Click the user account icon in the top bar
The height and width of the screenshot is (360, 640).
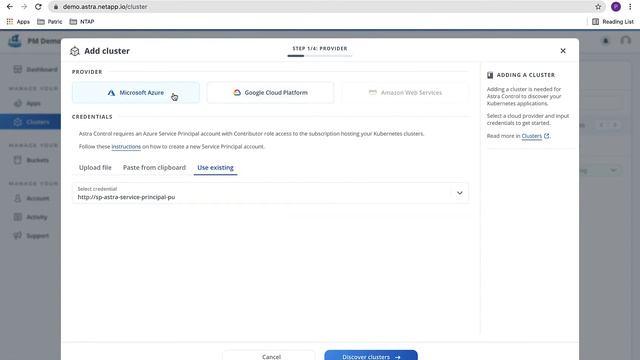point(625,41)
